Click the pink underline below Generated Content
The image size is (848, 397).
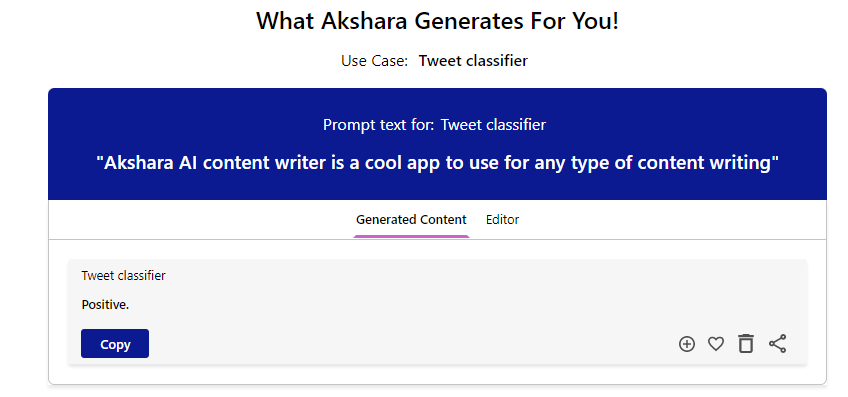[x=412, y=236]
